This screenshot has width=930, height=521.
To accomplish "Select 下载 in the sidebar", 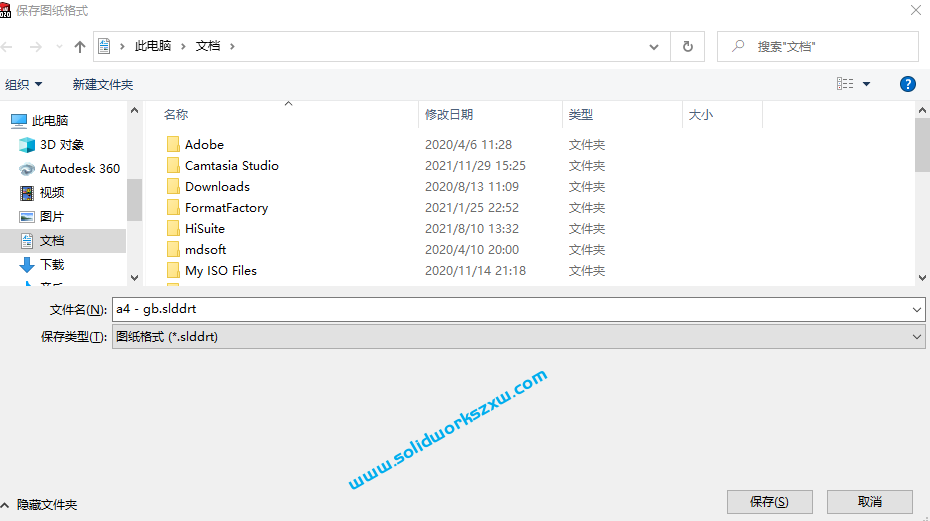I will point(52,265).
